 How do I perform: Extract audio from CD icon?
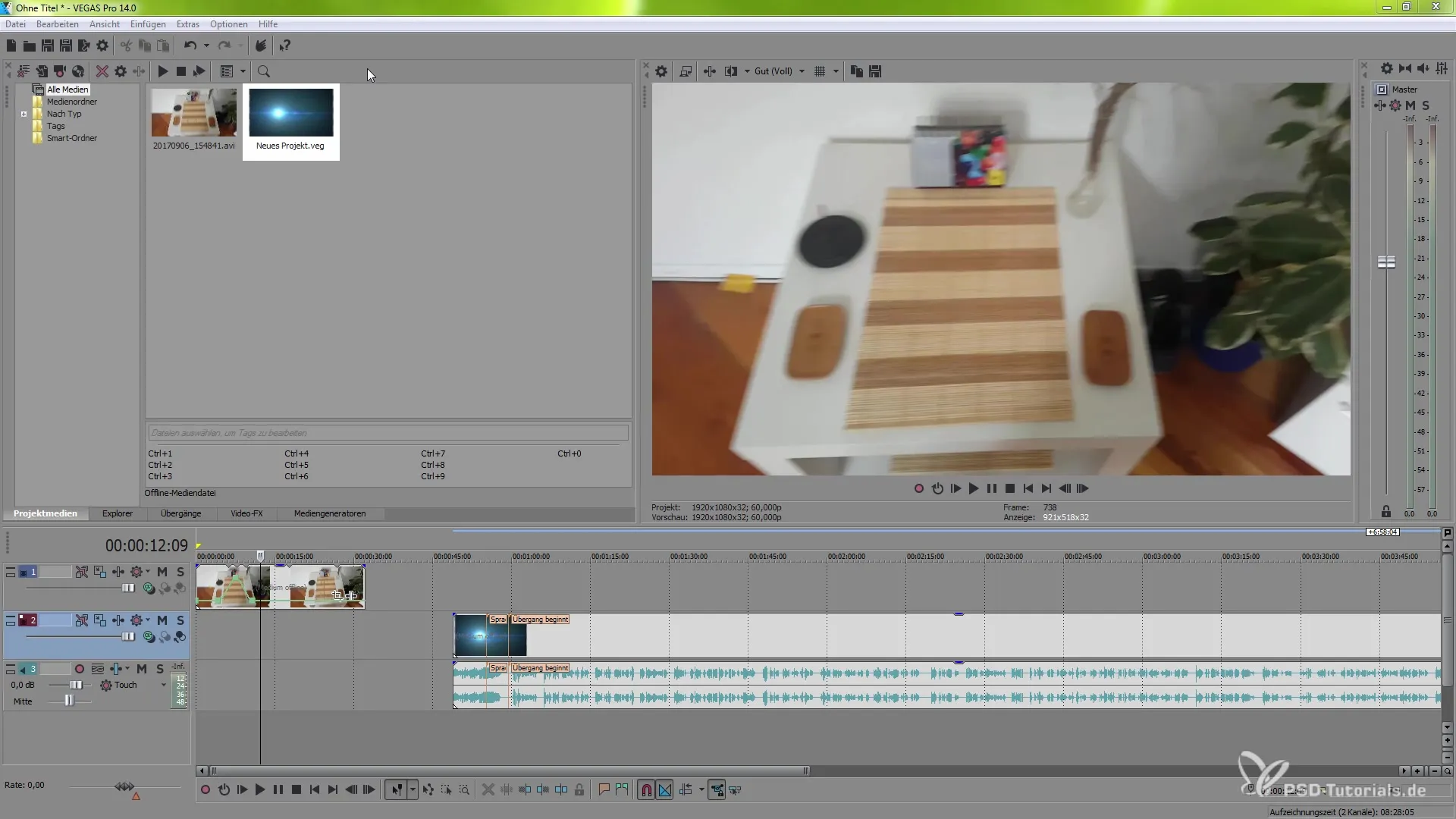pos(78,71)
